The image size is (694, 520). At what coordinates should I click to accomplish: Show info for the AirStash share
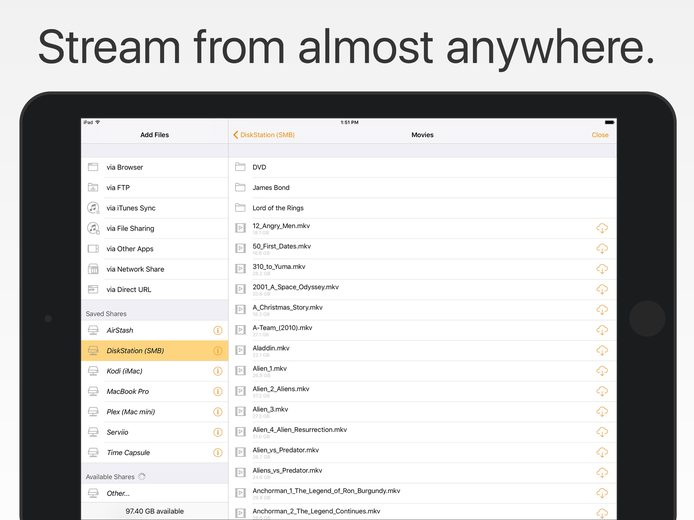pyautogui.click(x=217, y=330)
